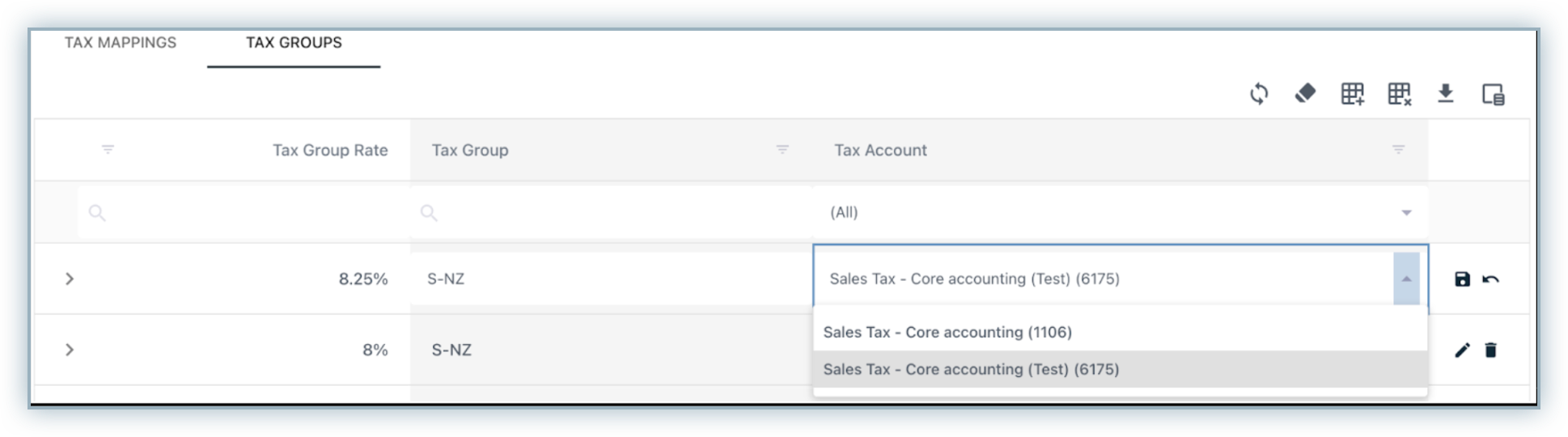Image resolution: width=1568 pixels, height=437 pixels.
Task: Edit the 8% row with pencil icon
Action: [1462, 350]
